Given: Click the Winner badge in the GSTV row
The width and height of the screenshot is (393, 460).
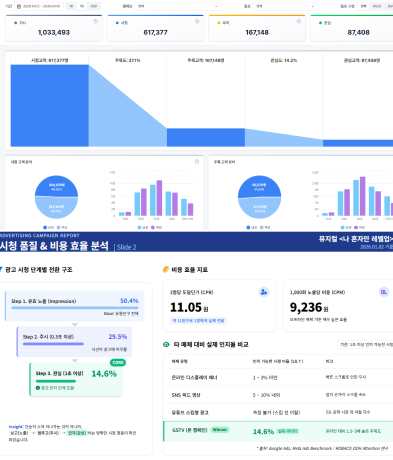Looking at the screenshot, I should pos(220,430).
